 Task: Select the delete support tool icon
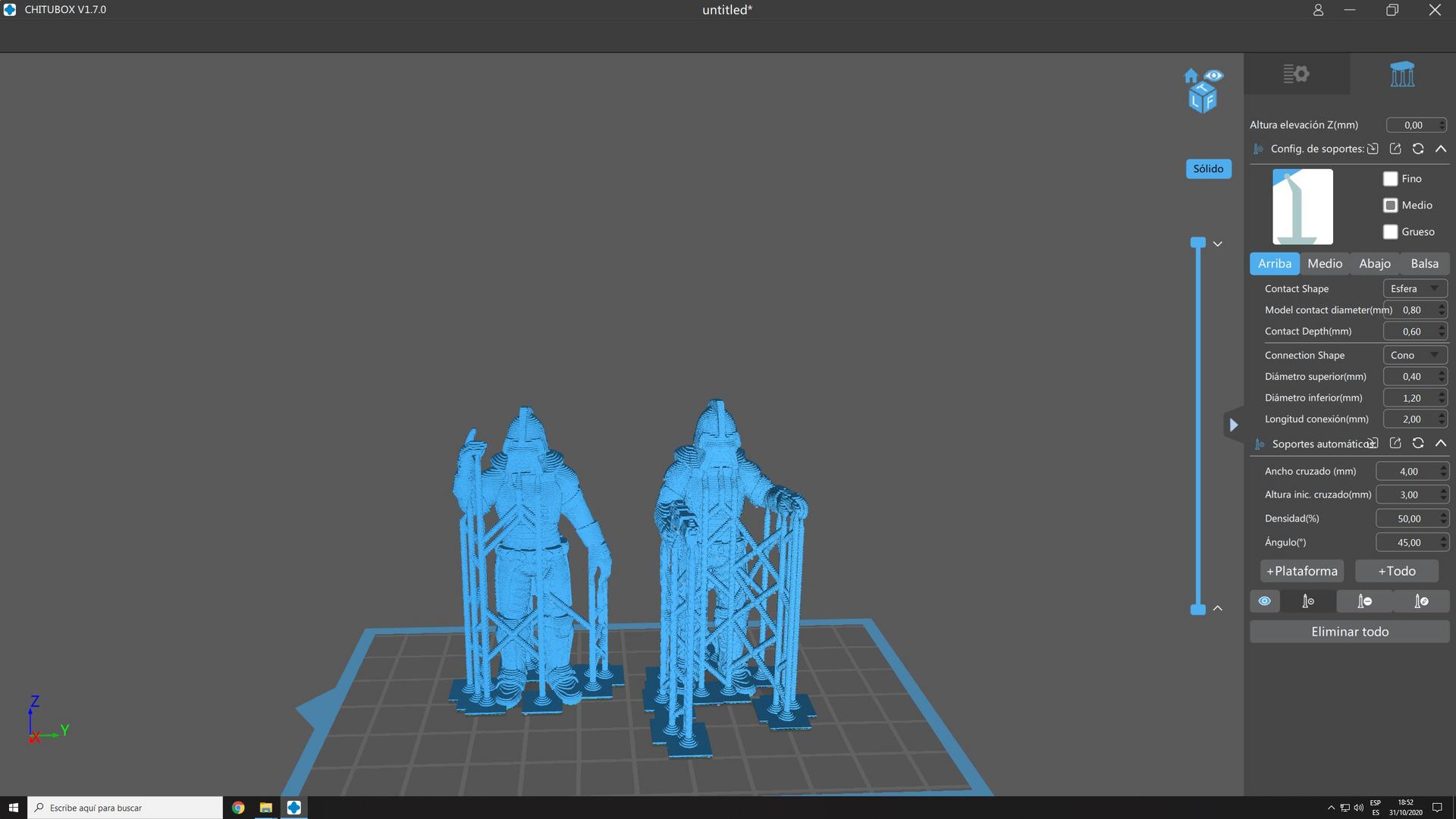(x=1364, y=601)
